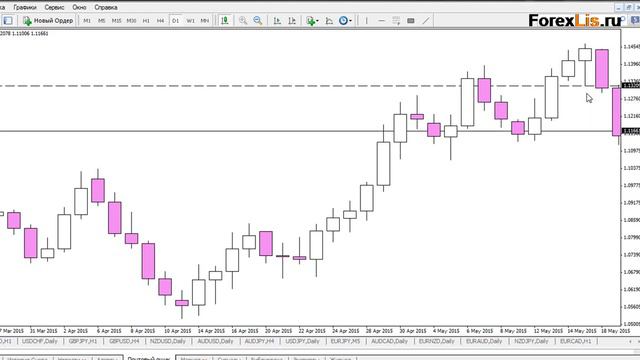This screenshot has height=360, width=640.
Task: Open the Сервис menu
Action: click(54, 7)
